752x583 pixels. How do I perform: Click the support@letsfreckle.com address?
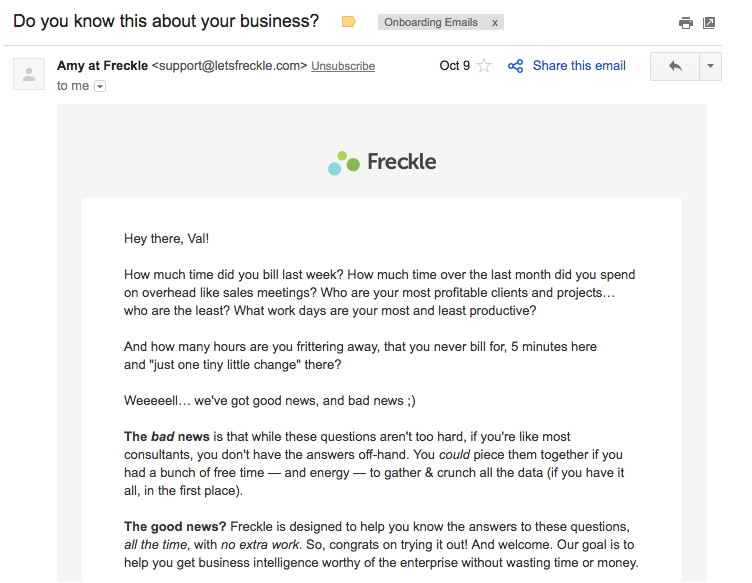229,66
